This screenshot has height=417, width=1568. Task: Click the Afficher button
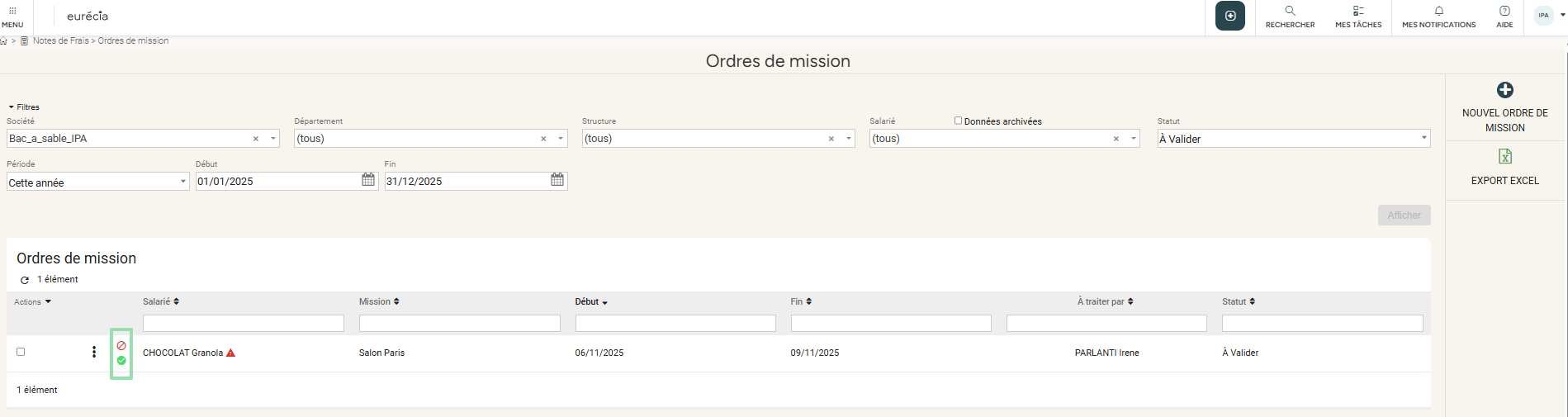[1404, 216]
